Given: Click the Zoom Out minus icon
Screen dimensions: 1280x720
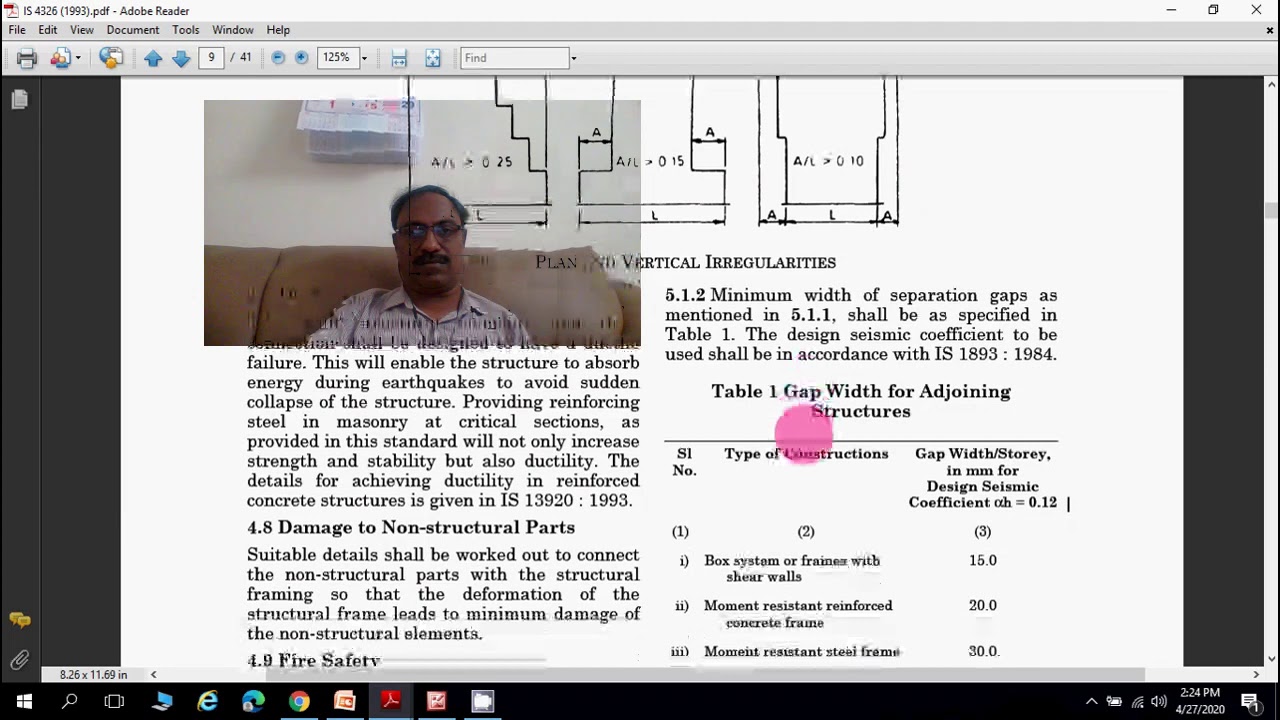Looking at the screenshot, I should tap(278, 58).
